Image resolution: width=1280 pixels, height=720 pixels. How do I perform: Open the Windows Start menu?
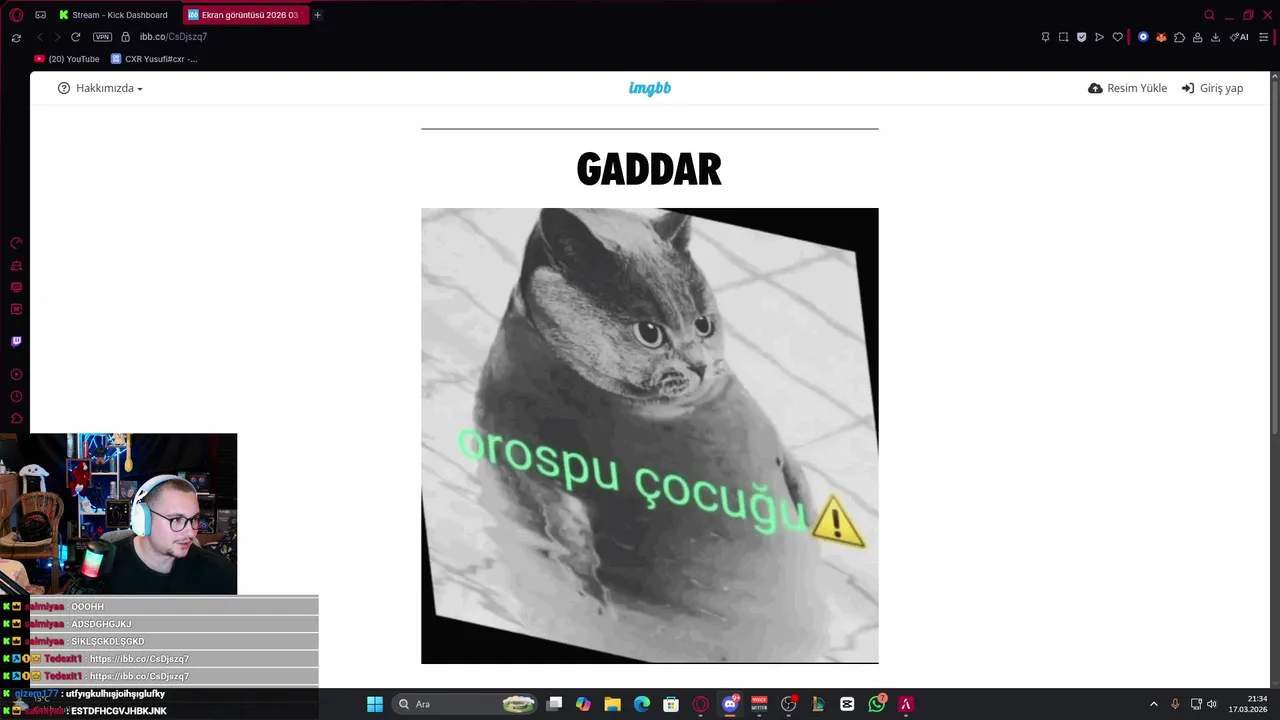point(375,704)
